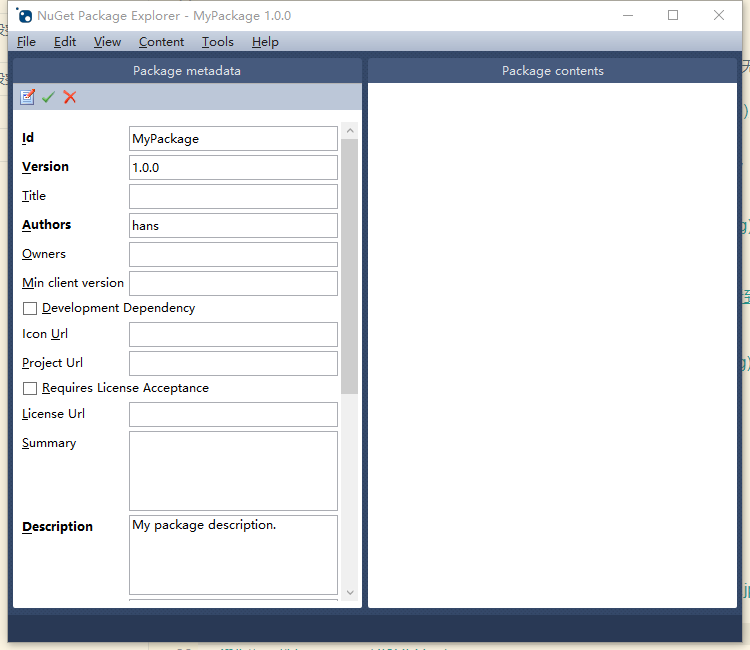The width and height of the screenshot is (750, 650).
Task: Click the Package metadata panel header
Action: (187, 71)
